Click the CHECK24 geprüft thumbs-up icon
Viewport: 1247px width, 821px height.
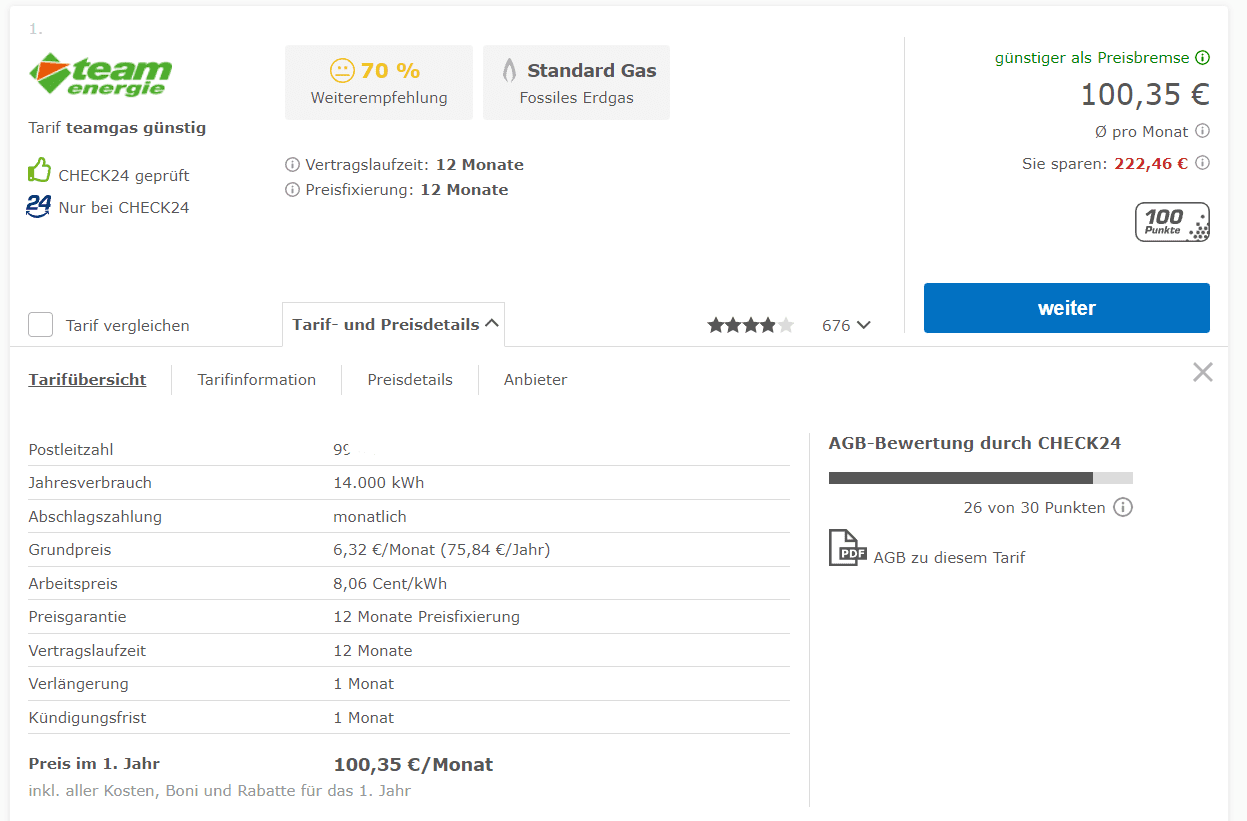[x=39, y=170]
